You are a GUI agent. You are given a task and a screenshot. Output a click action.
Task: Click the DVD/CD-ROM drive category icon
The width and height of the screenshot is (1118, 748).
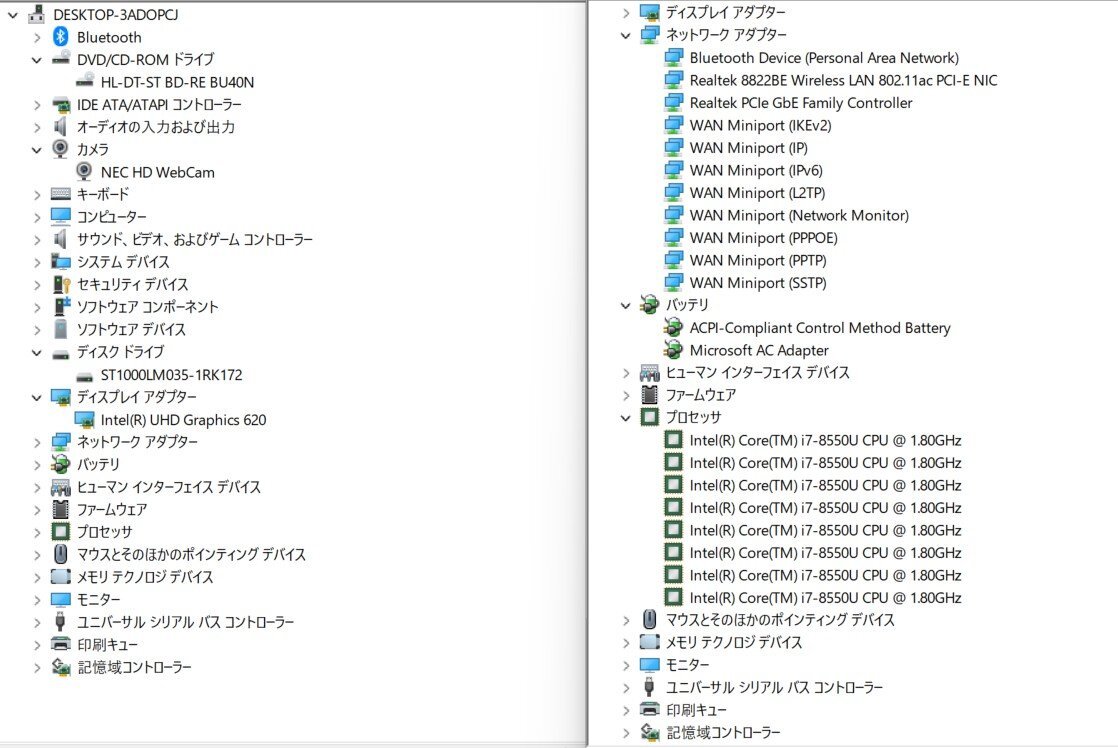[61, 58]
